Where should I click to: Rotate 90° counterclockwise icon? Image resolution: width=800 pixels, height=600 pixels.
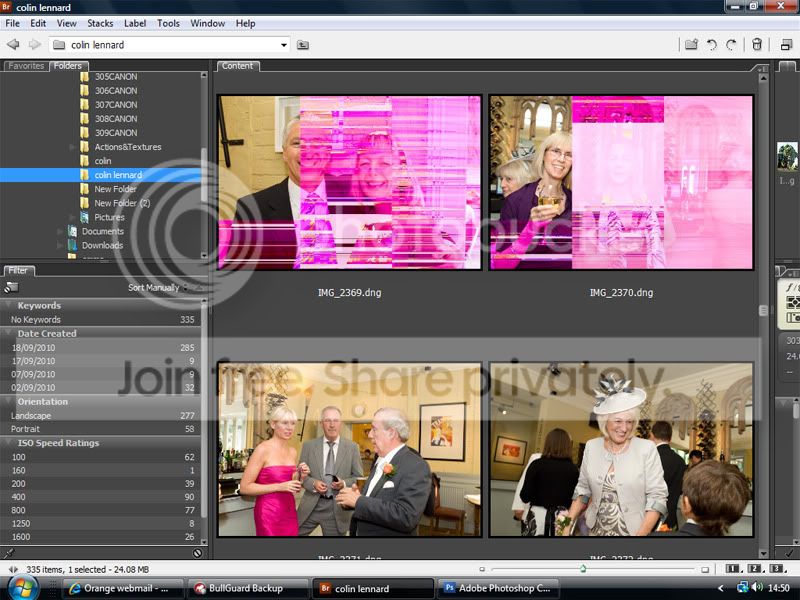[712, 44]
